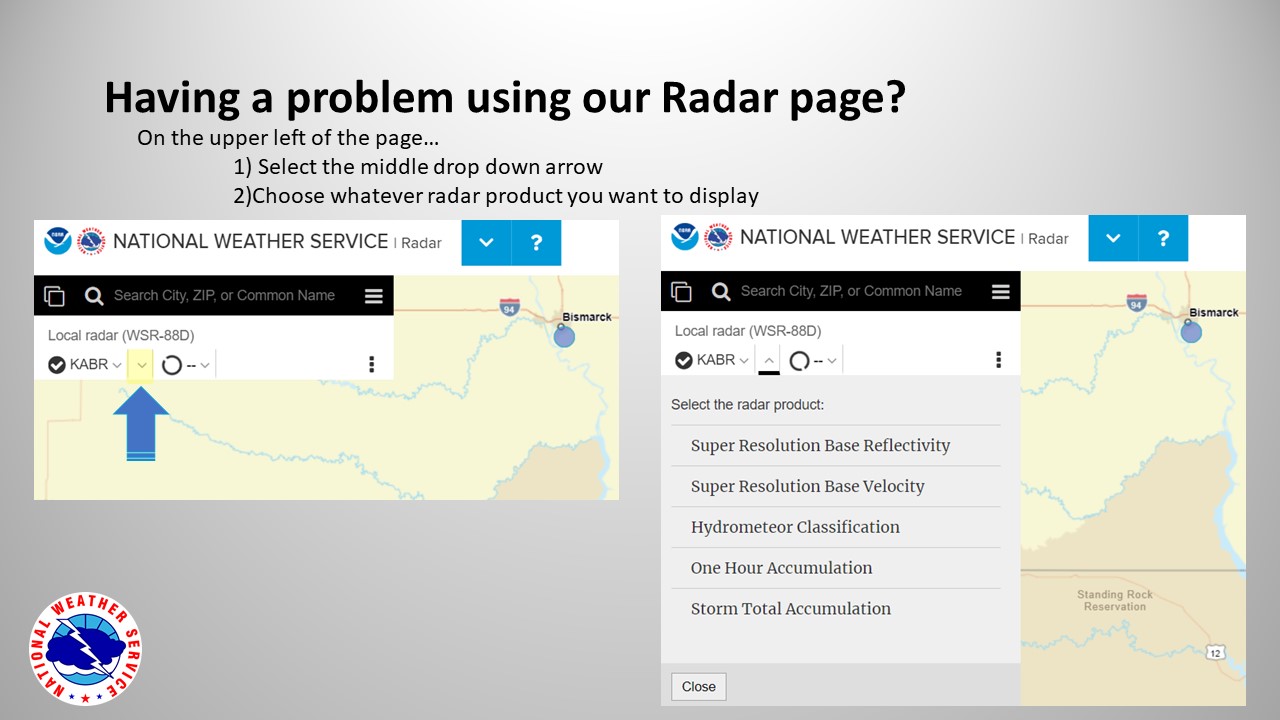
Task: Click the US 12 highway shield on the map
Action: pyautogui.click(x=1215, y=653)
